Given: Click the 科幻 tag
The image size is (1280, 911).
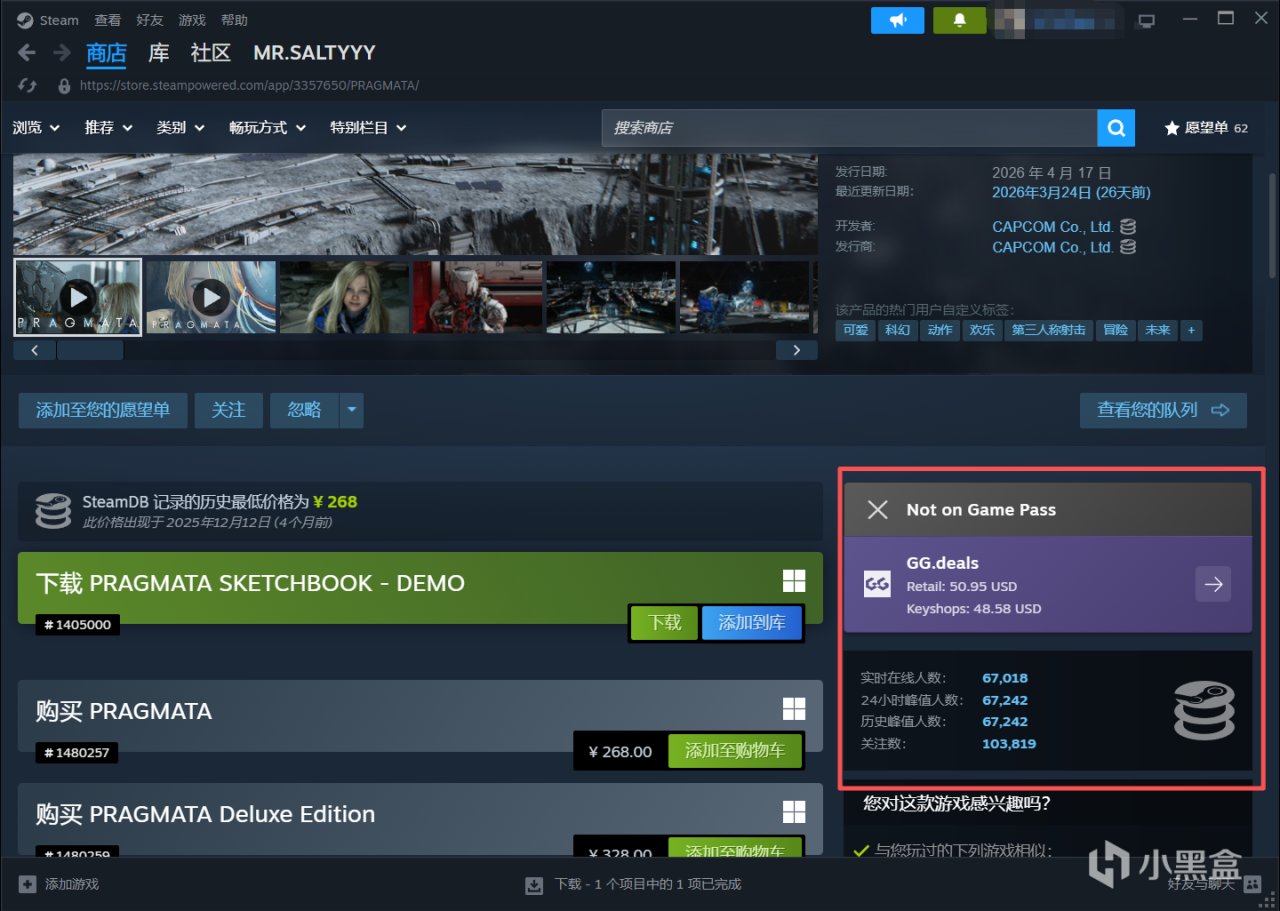Looking at the screenshot, I should (898, 330).
